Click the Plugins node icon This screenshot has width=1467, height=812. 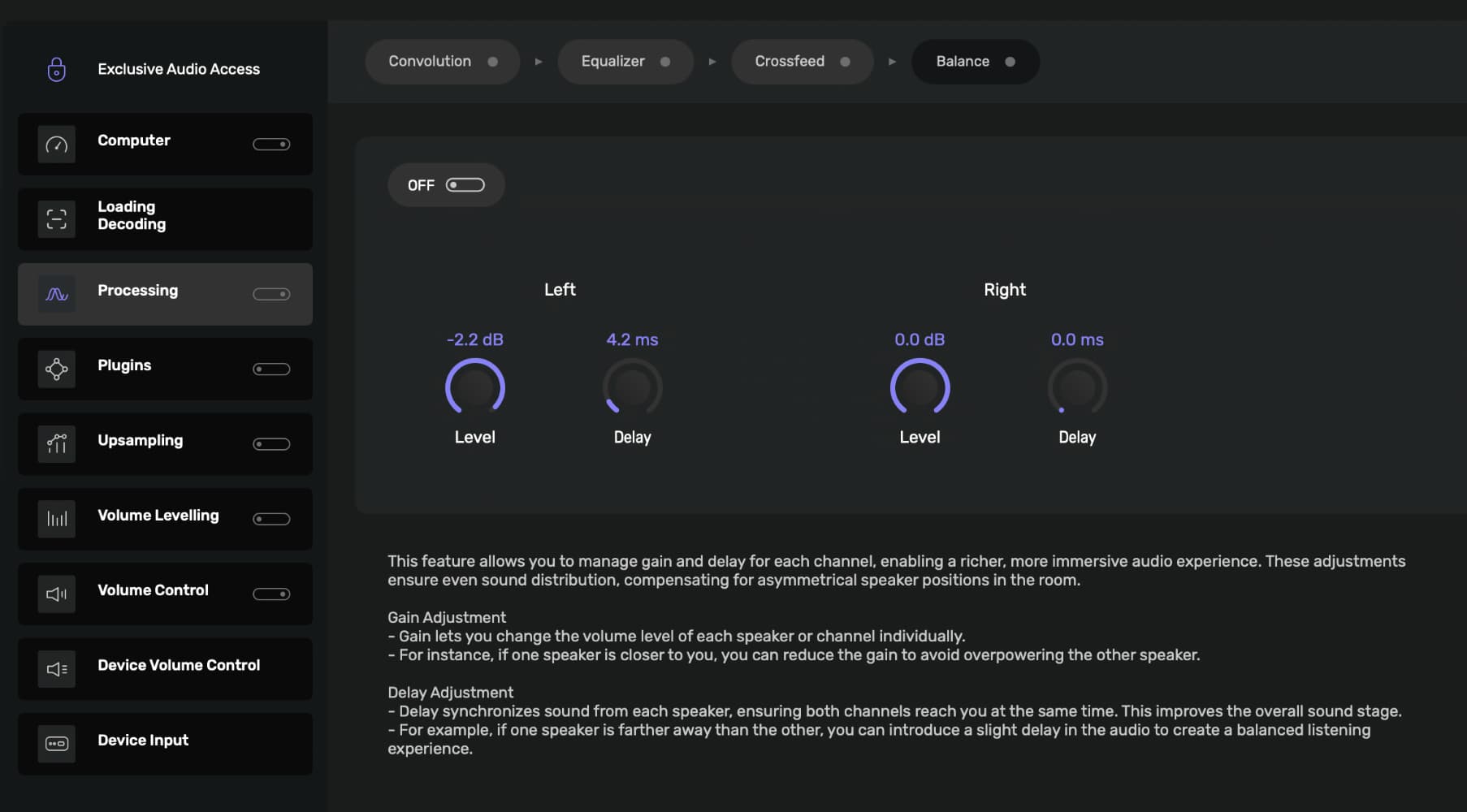(56, 369)
